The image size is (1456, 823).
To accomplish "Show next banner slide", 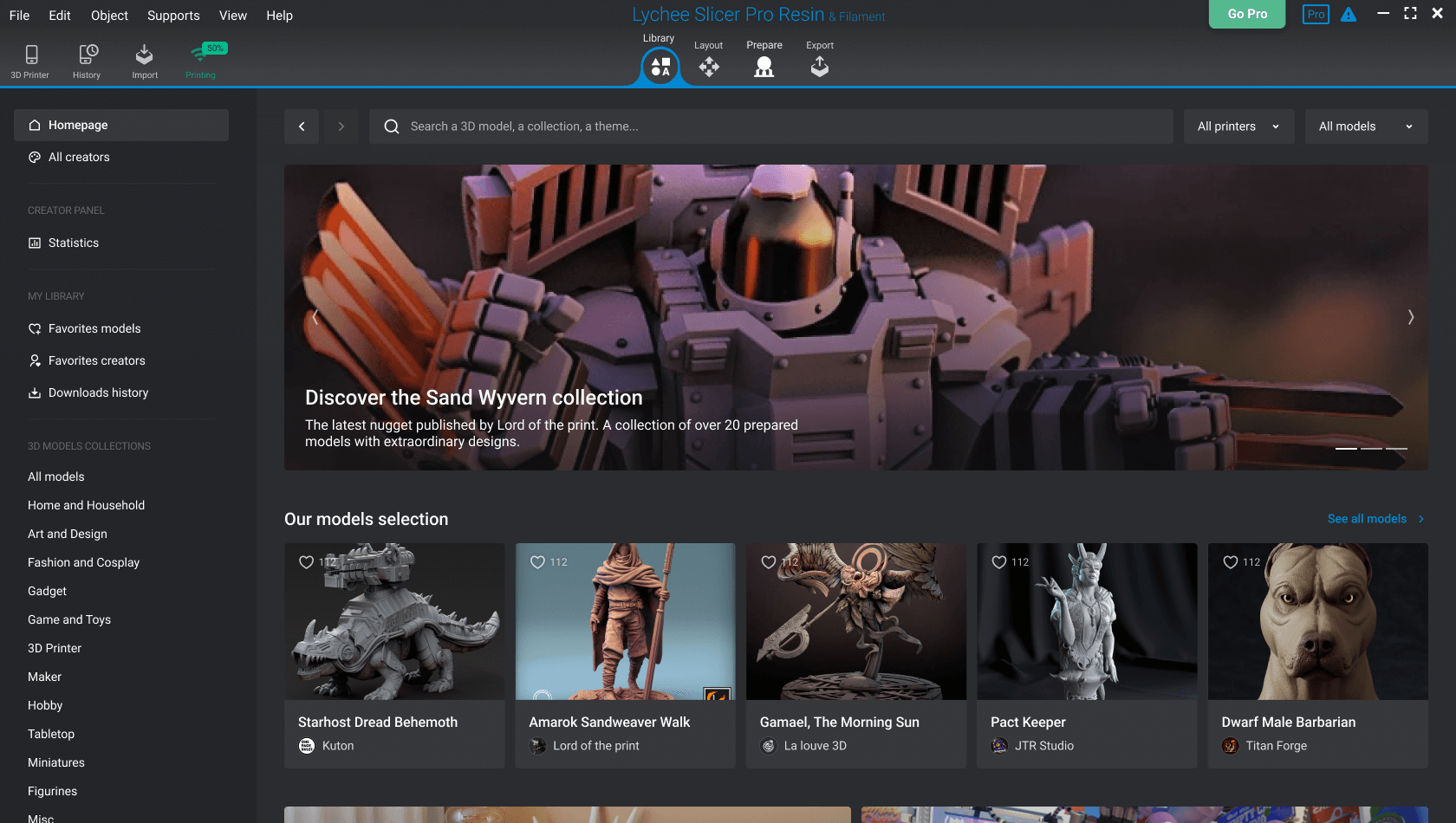I will (x=1410, y=317).
